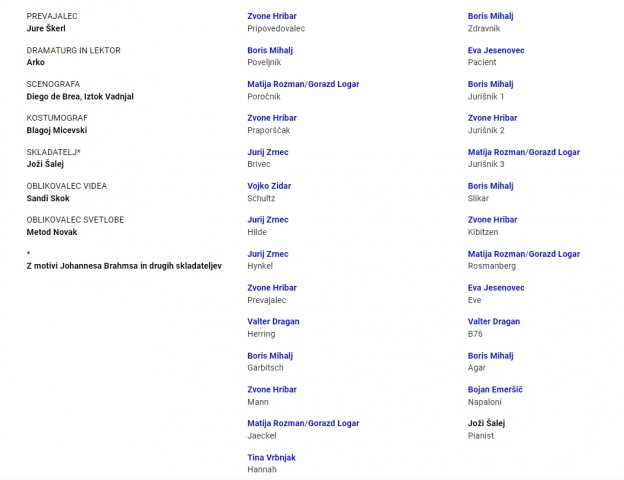Click the DRAMATURG IN LEKTOR heading
The width and height of the screenshot is (624, 480).
[74, 51]
